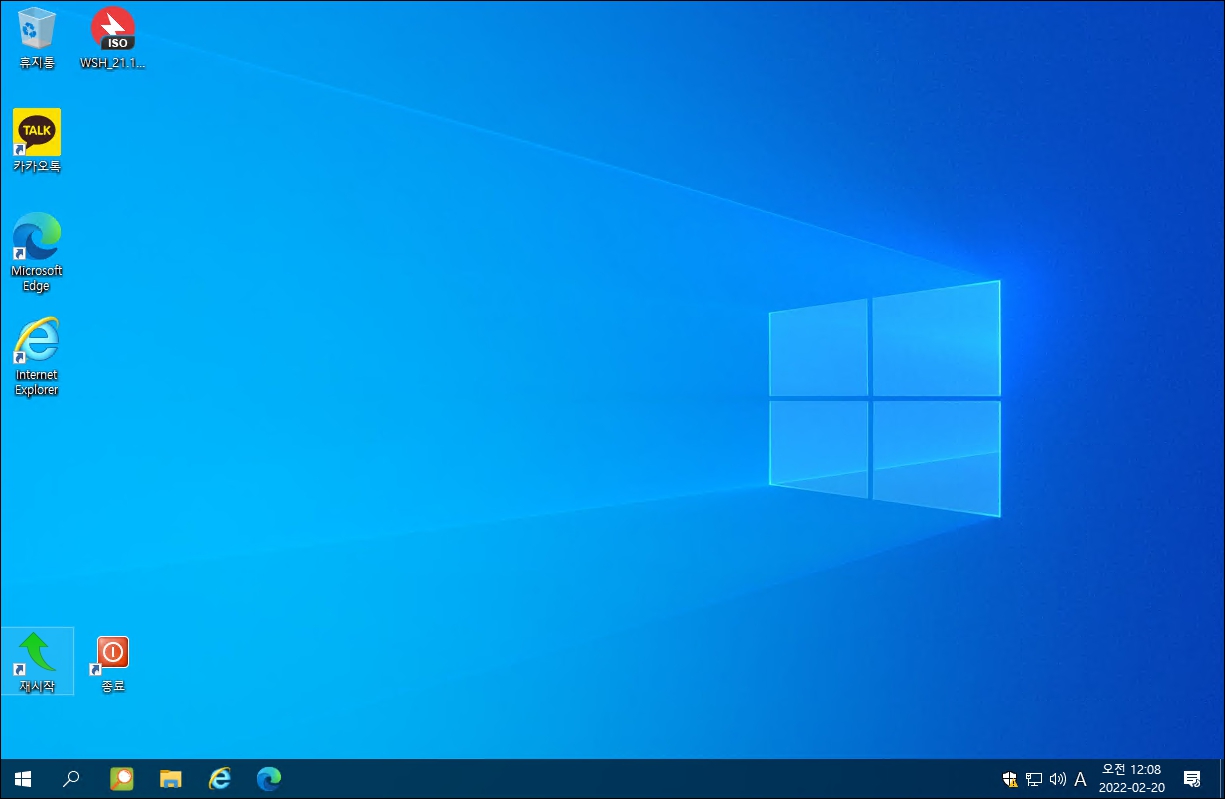
Task: Select the red shutdown (종료) shortcut
Action: tap(113, 664)
